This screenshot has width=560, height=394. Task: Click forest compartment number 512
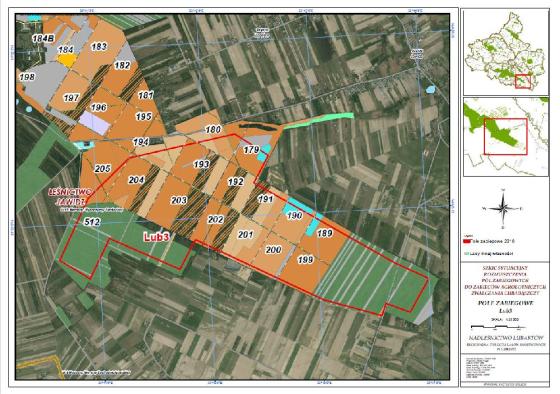(92, 222)
